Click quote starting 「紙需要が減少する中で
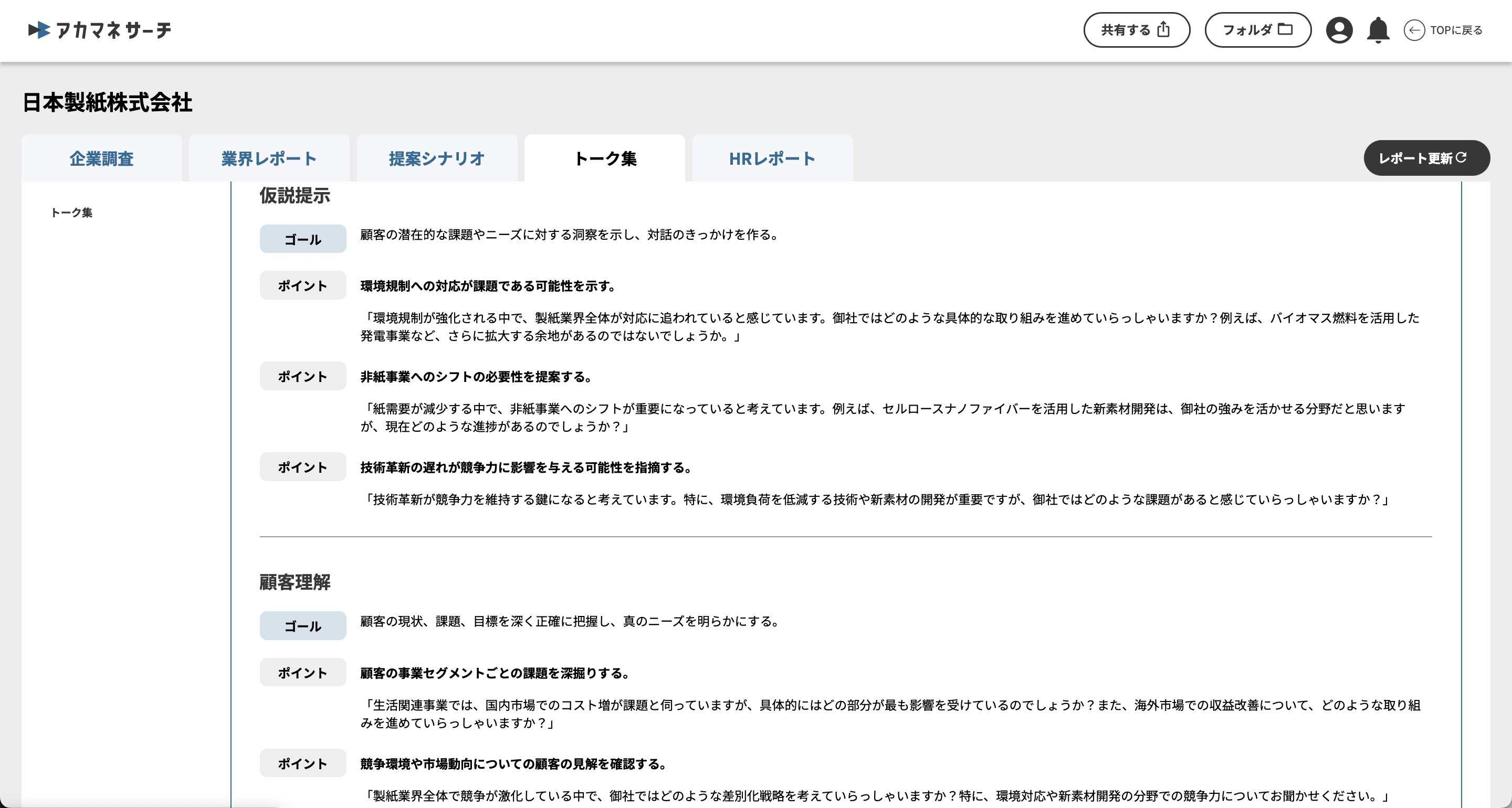 coord(884,417)
